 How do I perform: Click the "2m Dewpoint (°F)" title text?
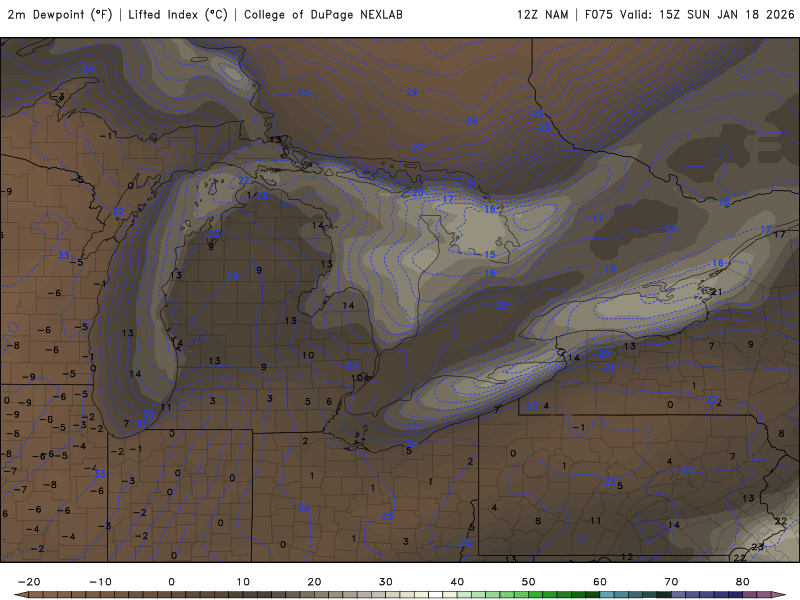pyautogui.click(x=60, y=15)
